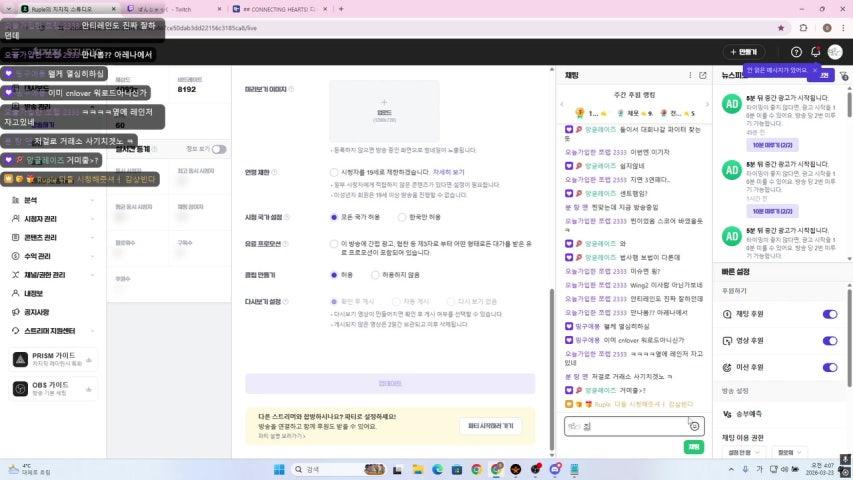Image resolution: width=853 pixels, height=480 pixels.
Task: Open a new browser tab
Action: (x=341, y=9)
